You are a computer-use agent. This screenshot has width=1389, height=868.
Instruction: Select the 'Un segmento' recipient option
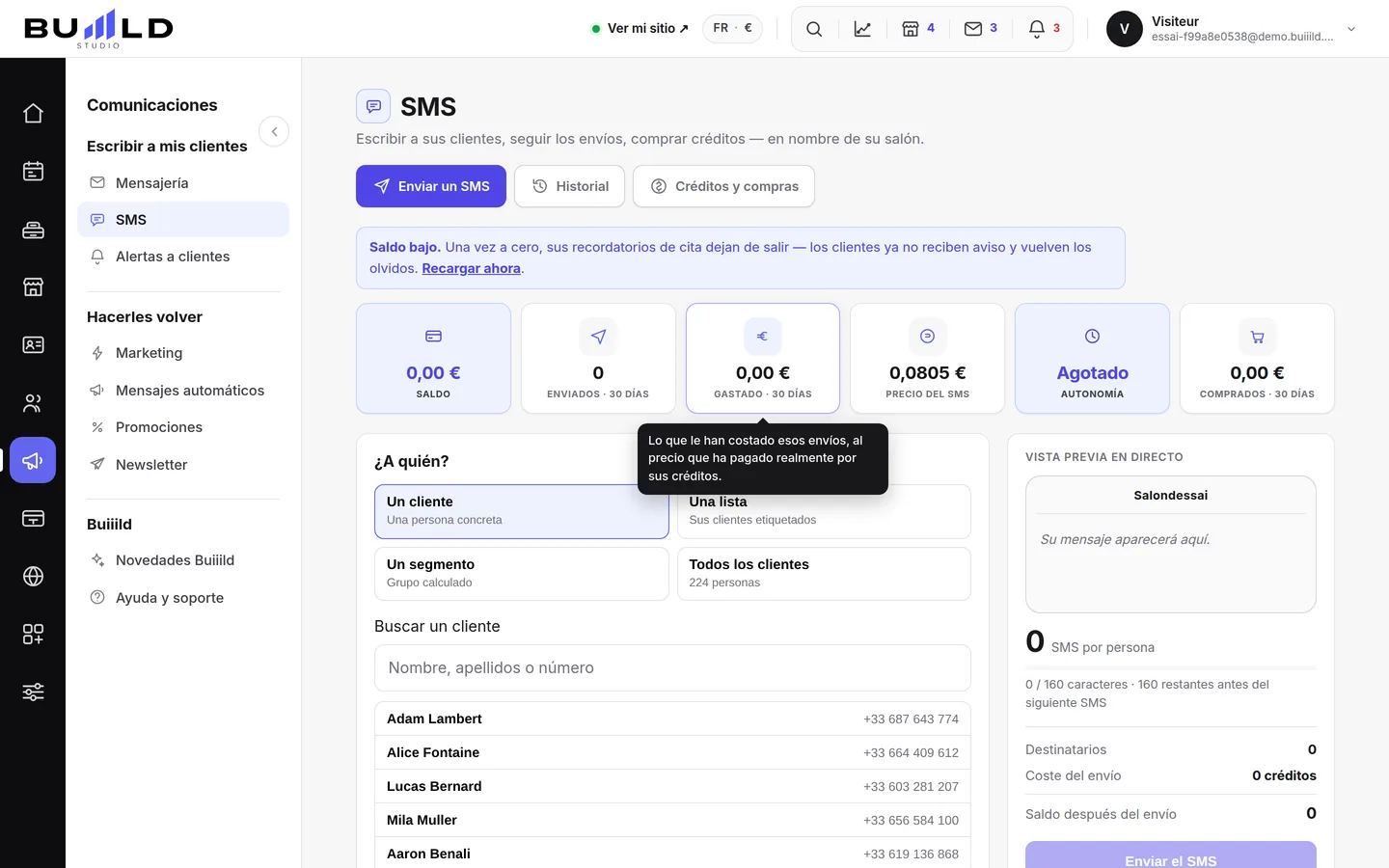[x=521, y=574]
